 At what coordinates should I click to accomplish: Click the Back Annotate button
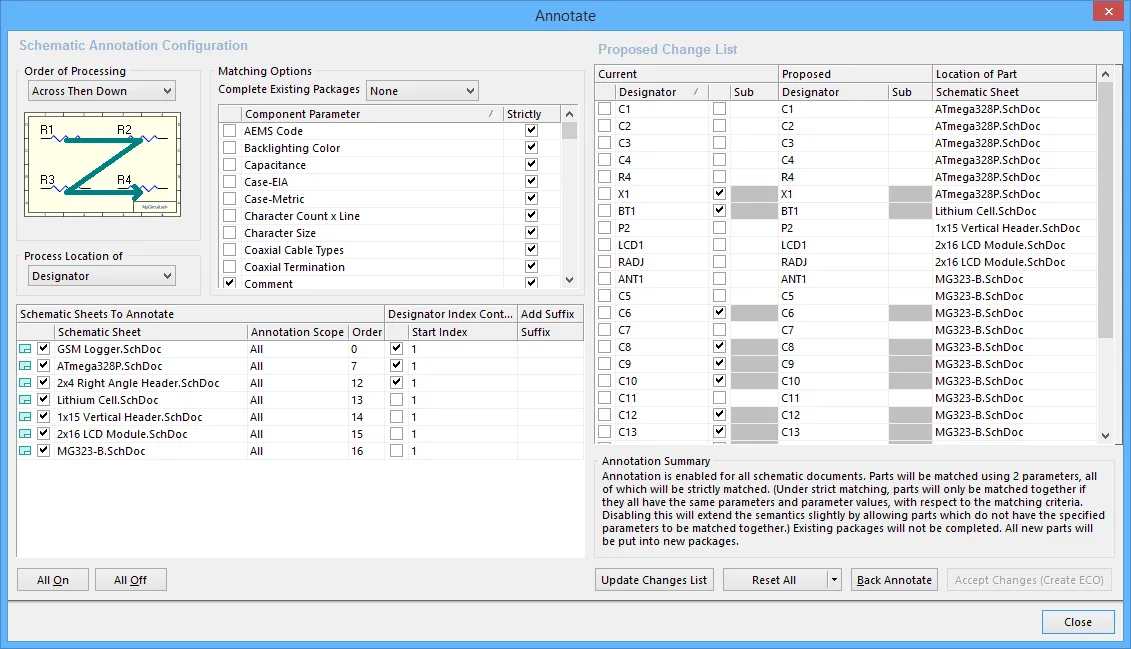point(894,580)
